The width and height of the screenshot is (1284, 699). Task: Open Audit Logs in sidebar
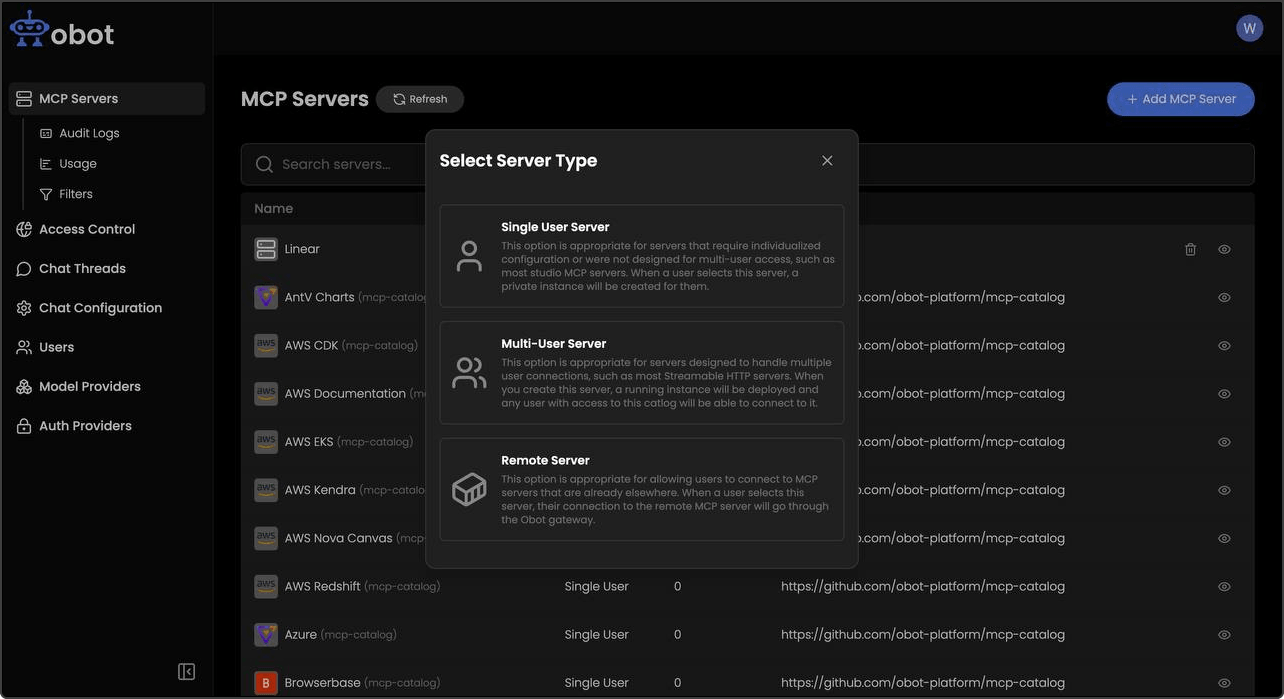point(88,133)
